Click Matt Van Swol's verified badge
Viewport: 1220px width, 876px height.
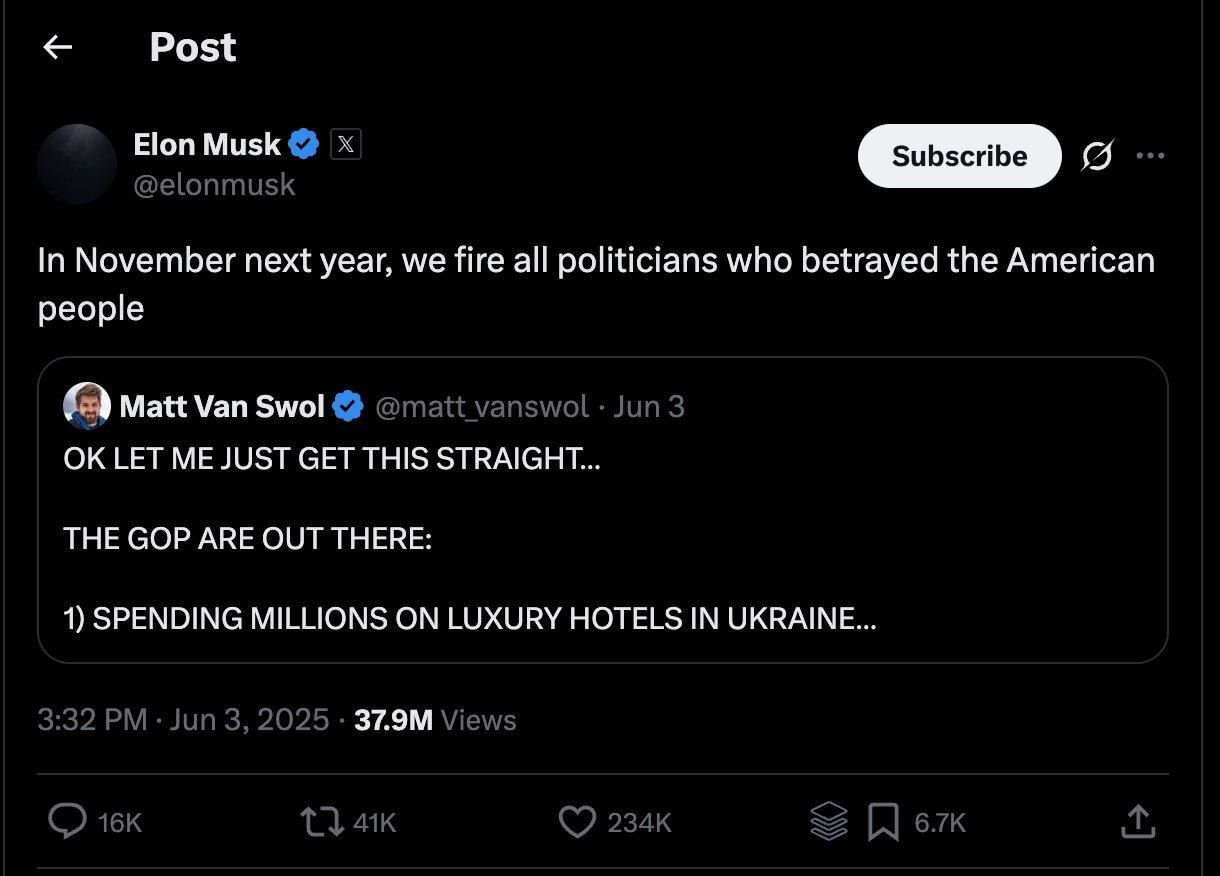coord(348,406)
